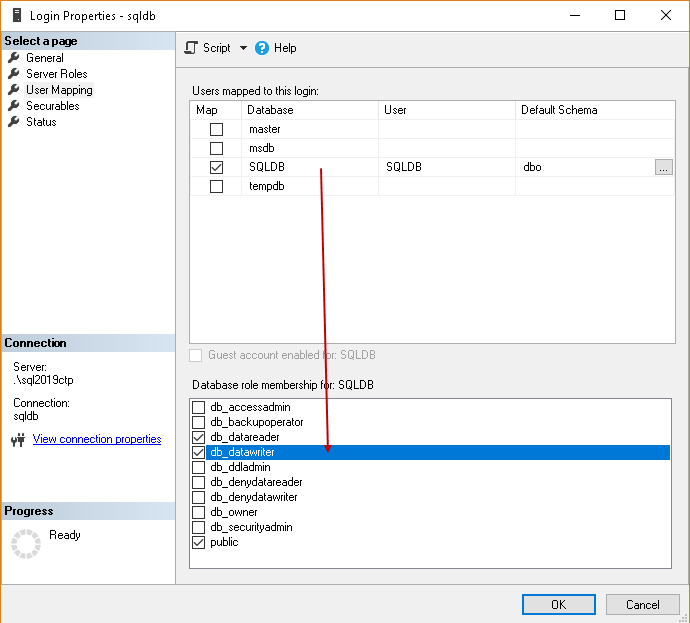Open the Securables page
The width and height of the screenshot is (690, 623).
click(x=52, y=106)
